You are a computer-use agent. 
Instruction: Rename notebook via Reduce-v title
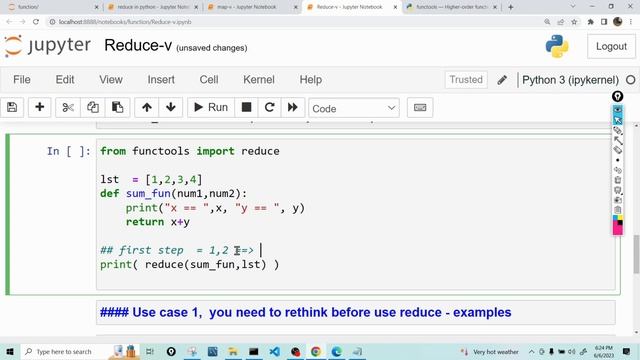[138, 45]
